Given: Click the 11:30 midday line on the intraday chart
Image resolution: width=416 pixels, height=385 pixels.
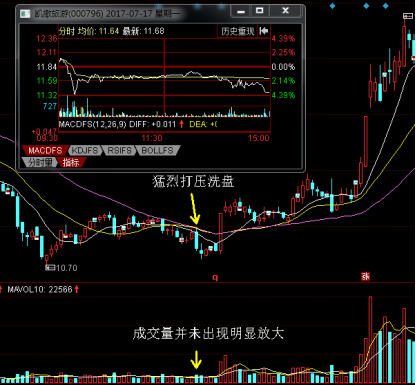Looking at the screenshot, I should coord(164,78).
